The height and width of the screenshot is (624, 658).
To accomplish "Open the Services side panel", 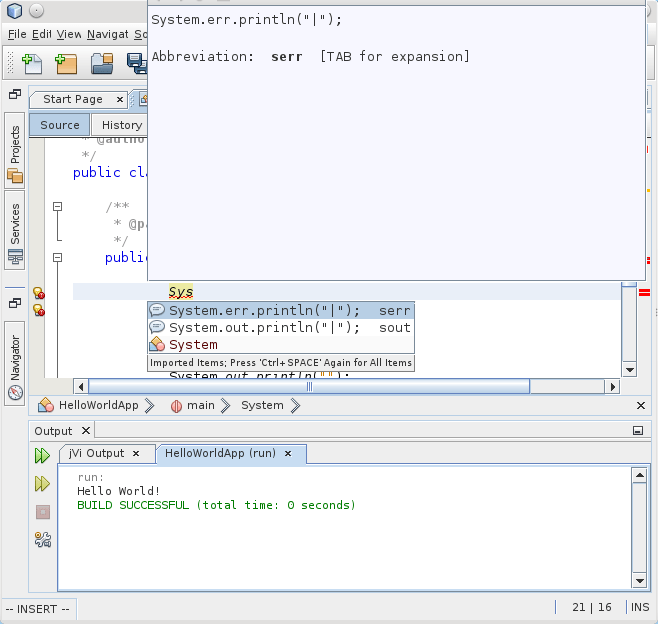I will [15, 230].
